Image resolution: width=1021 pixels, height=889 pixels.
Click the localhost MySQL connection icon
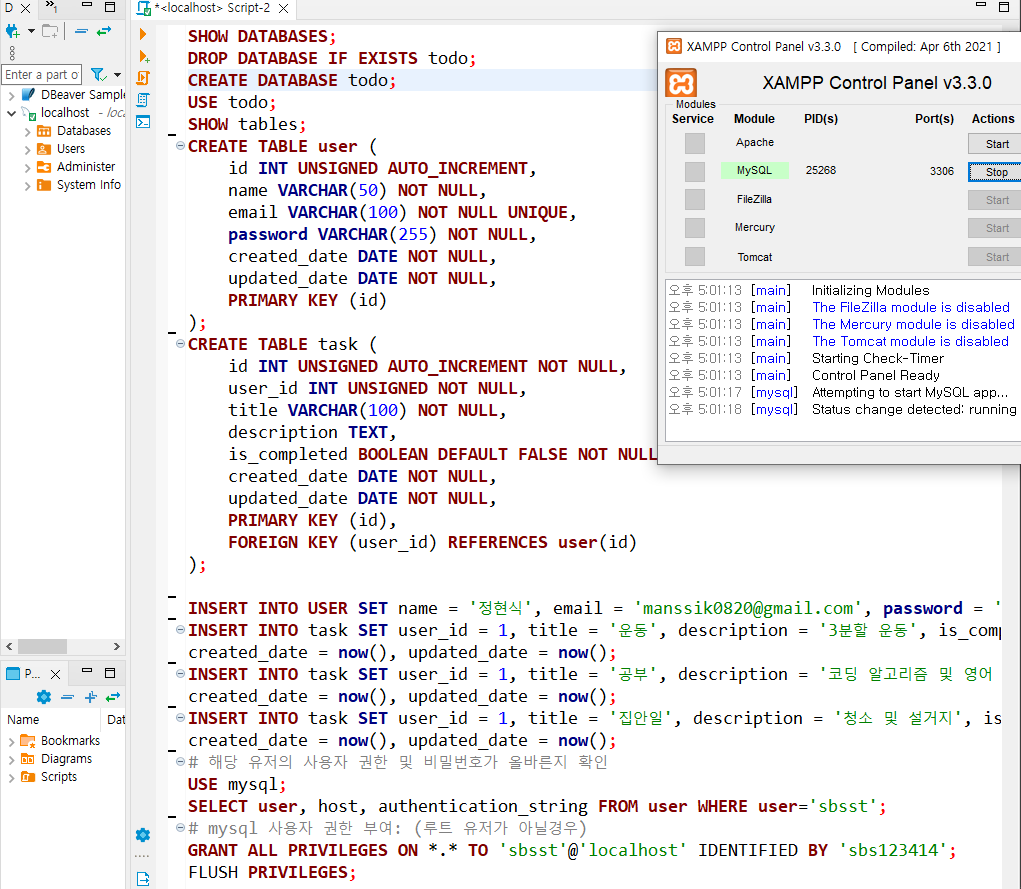(x=29, y=113)
